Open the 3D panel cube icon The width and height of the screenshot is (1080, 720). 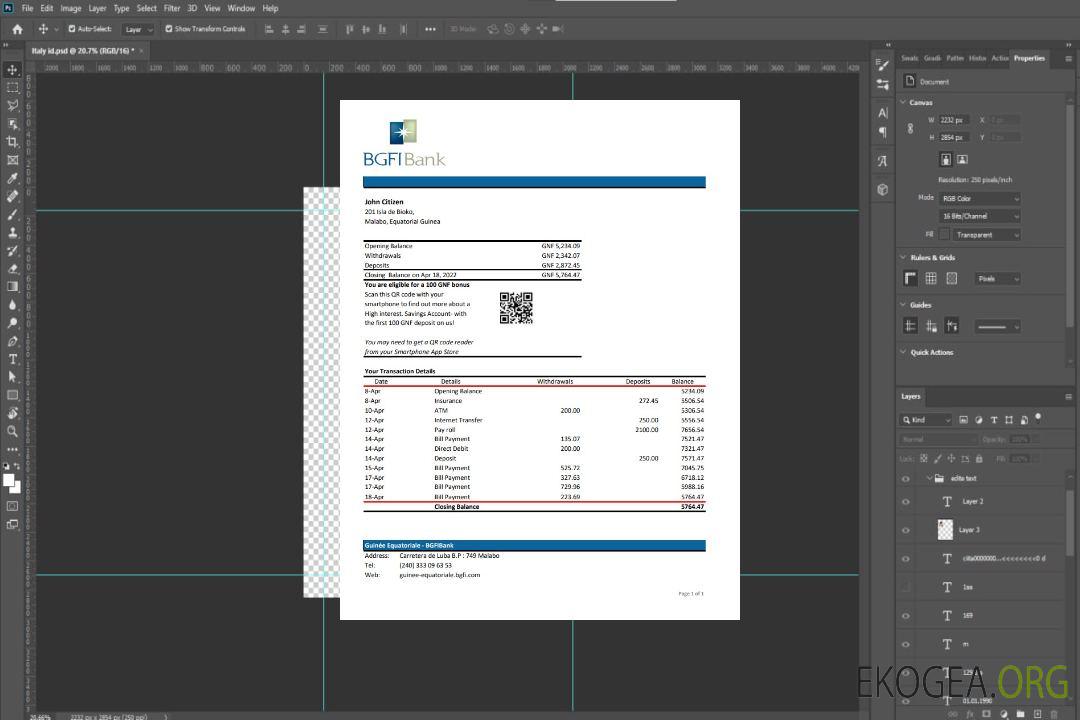pos(882,189)
